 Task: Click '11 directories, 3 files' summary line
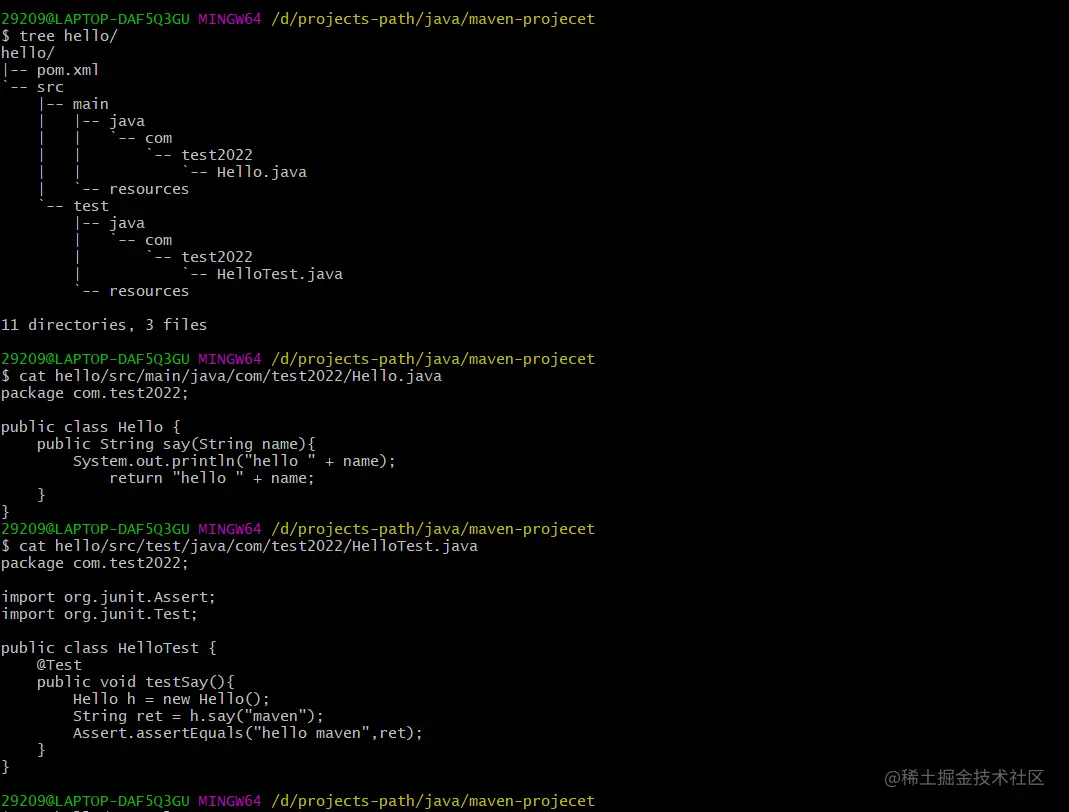[104, 325]
